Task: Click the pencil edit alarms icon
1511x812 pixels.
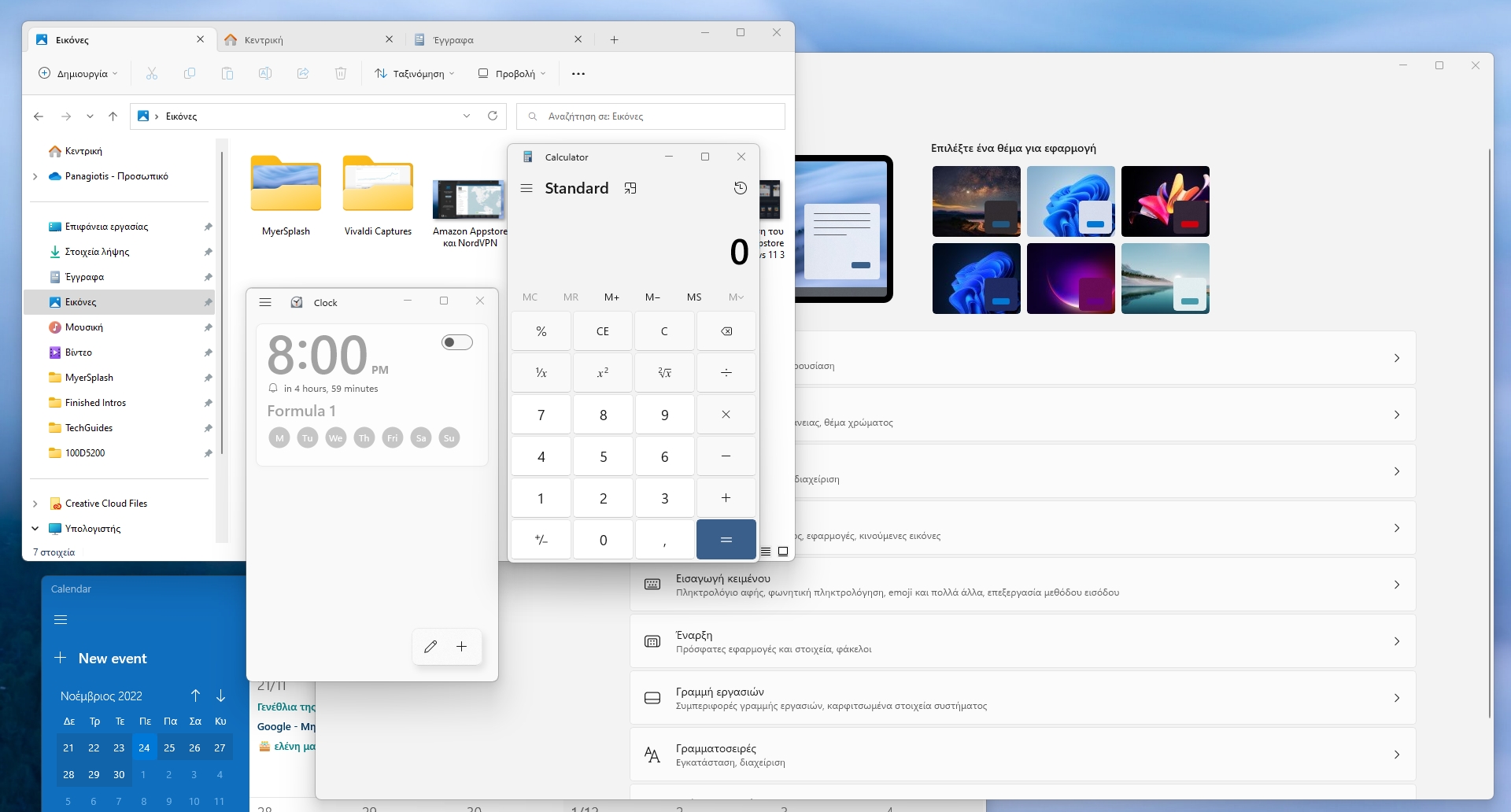Action: [430, 647]
